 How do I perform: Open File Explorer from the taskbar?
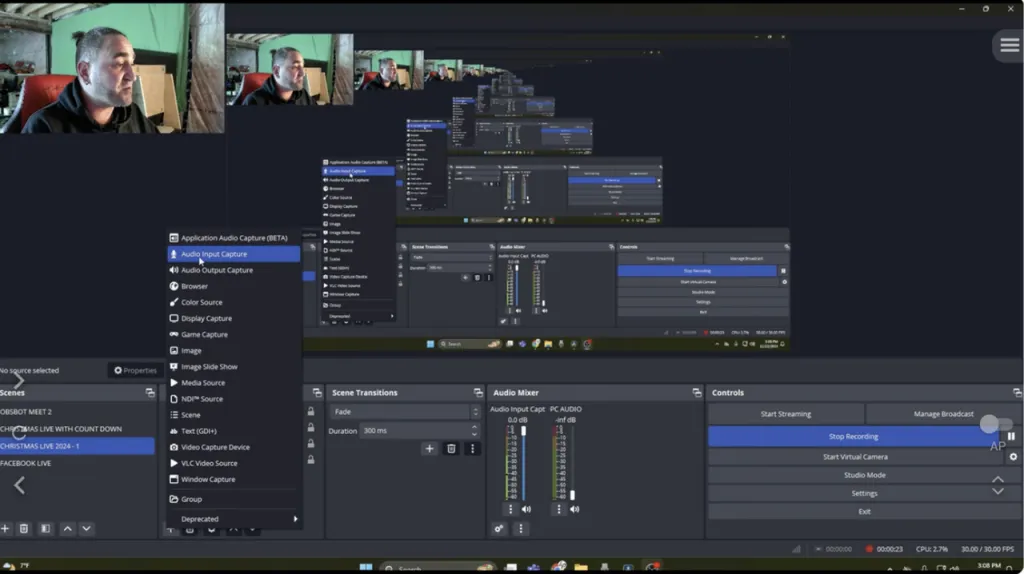point(581,567)
